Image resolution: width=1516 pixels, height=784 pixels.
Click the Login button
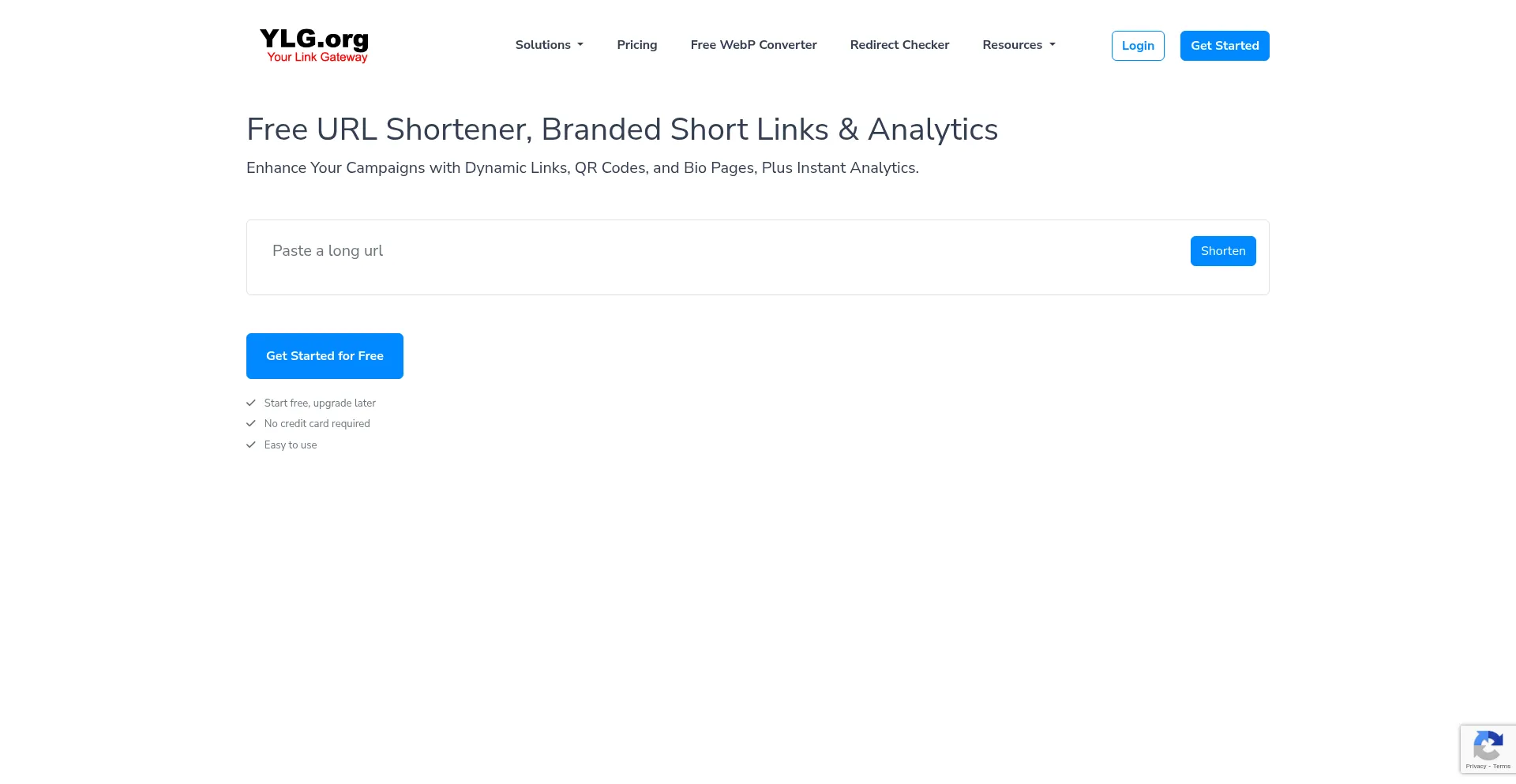pos(1137,46)
